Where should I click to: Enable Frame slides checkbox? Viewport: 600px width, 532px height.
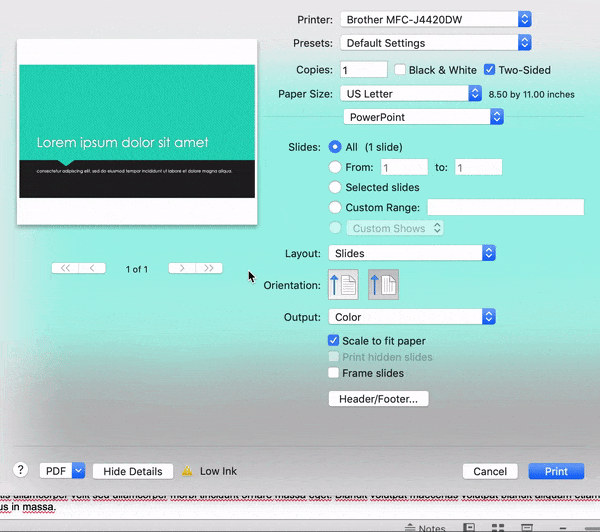pos(333,372)
